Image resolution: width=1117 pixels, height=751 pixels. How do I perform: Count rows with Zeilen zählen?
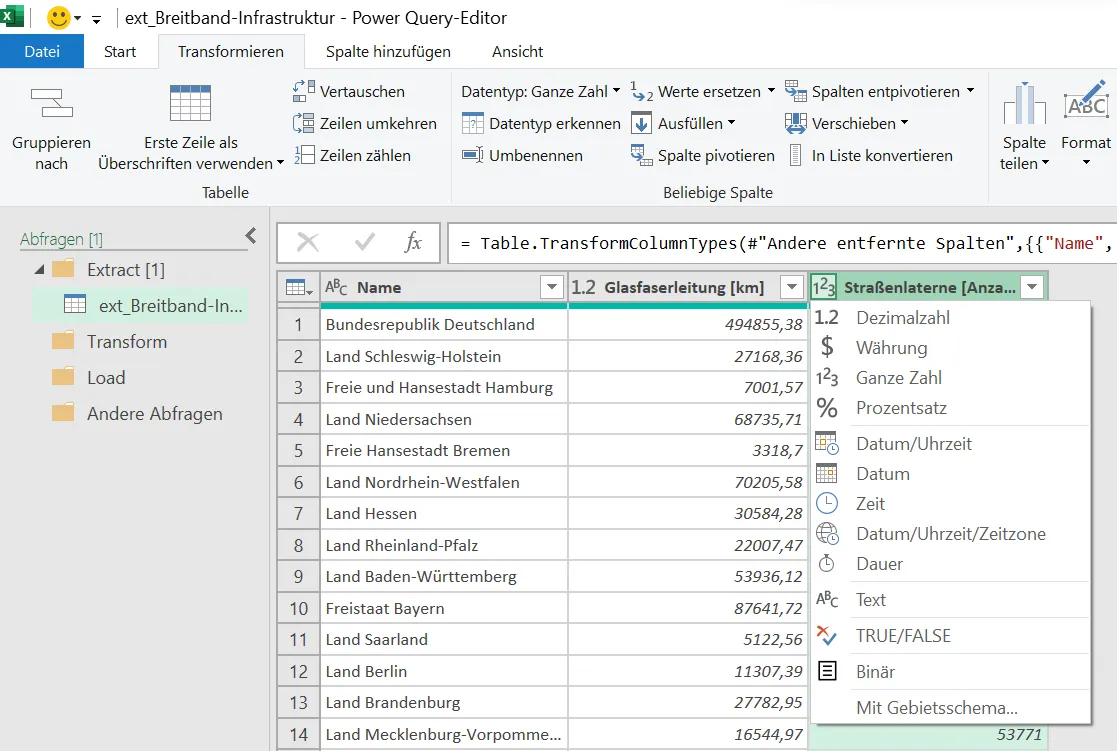pos(352,155)
